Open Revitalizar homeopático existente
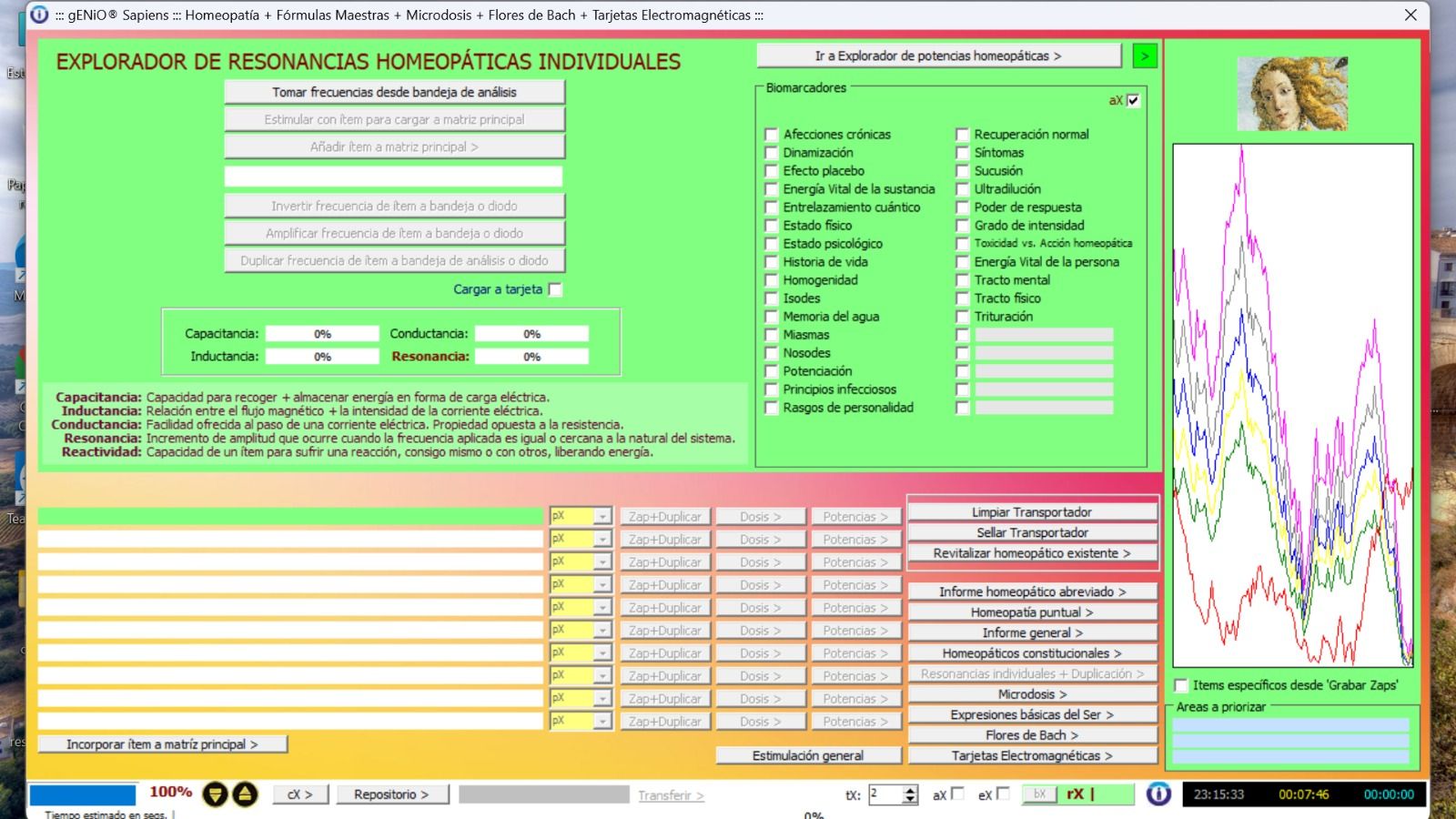This screenshot has height=819, width=1456. coord(1032,553)
